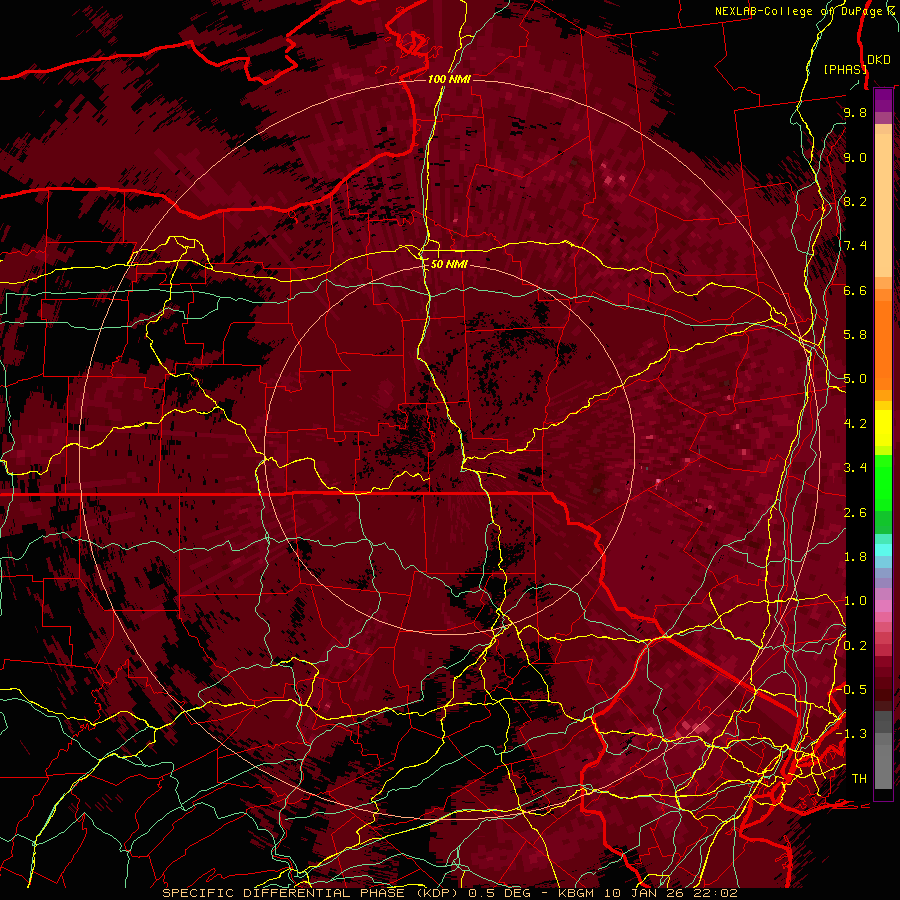This screenshot has width=900, height=900.
Task: Pick the yellow segment of the color bar
Action: pos(883,428)
